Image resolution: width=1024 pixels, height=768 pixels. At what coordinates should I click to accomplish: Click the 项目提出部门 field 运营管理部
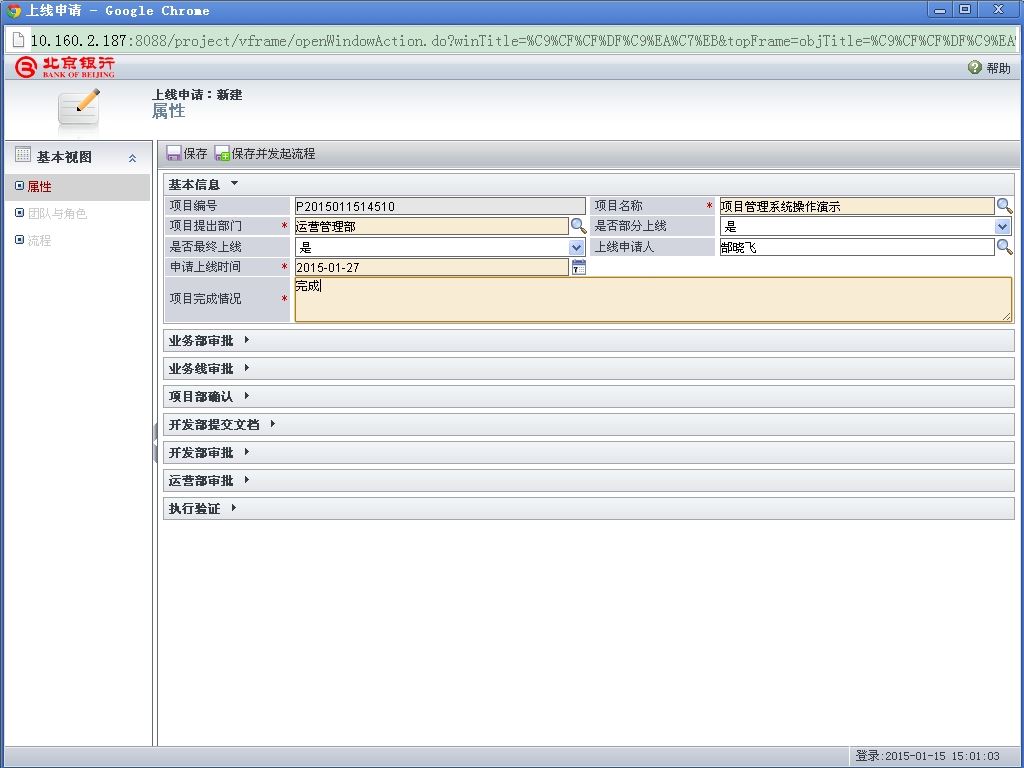(x=432, y=227)
